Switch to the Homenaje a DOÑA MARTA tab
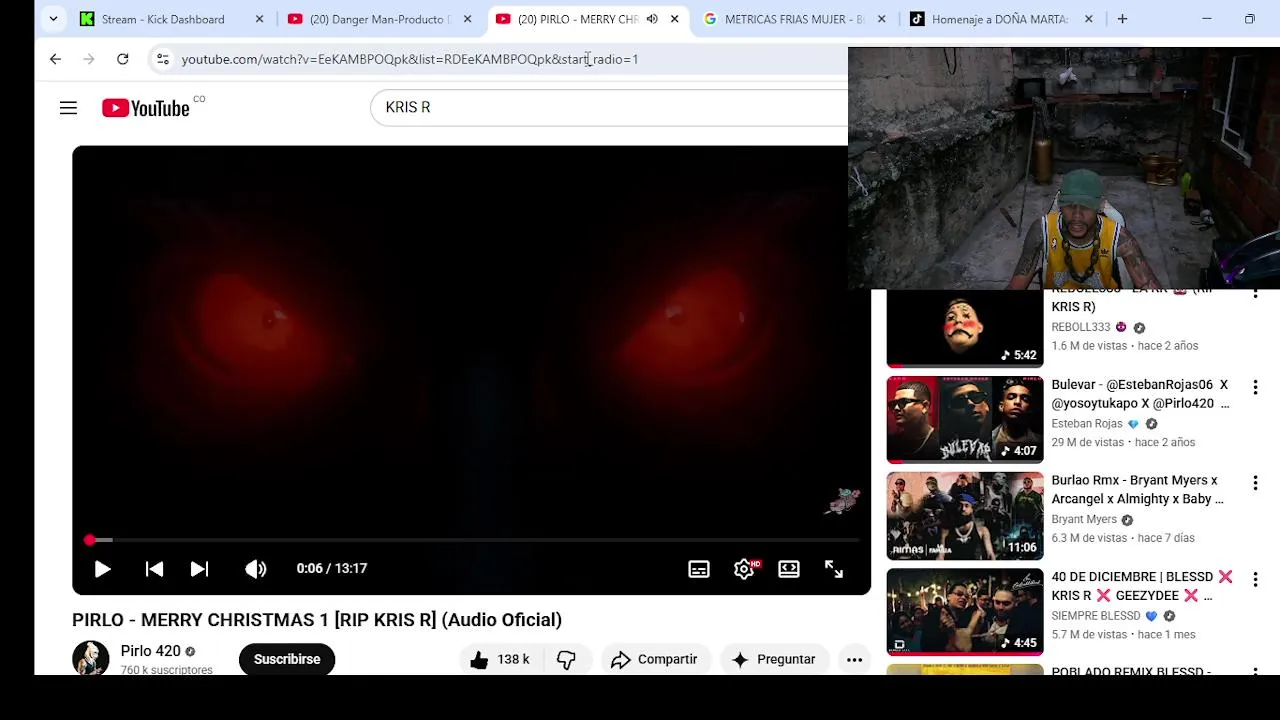Screen dimensions: 1280x720 coord(1000,19)
